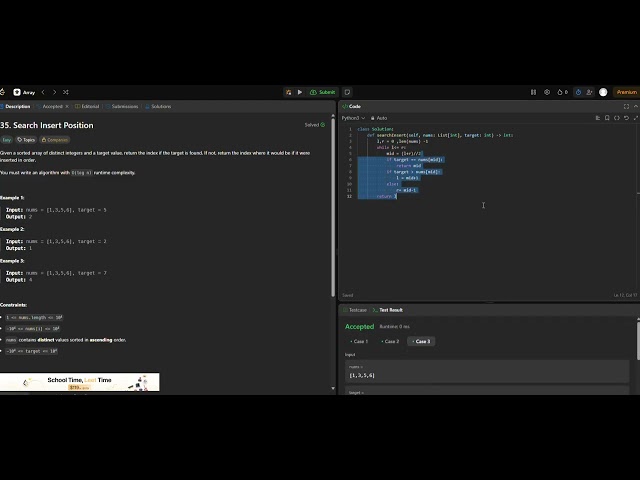Click code line with mid = (l+r)//2
This screenshot has width=640, height=480.
(x=404, y=153)
